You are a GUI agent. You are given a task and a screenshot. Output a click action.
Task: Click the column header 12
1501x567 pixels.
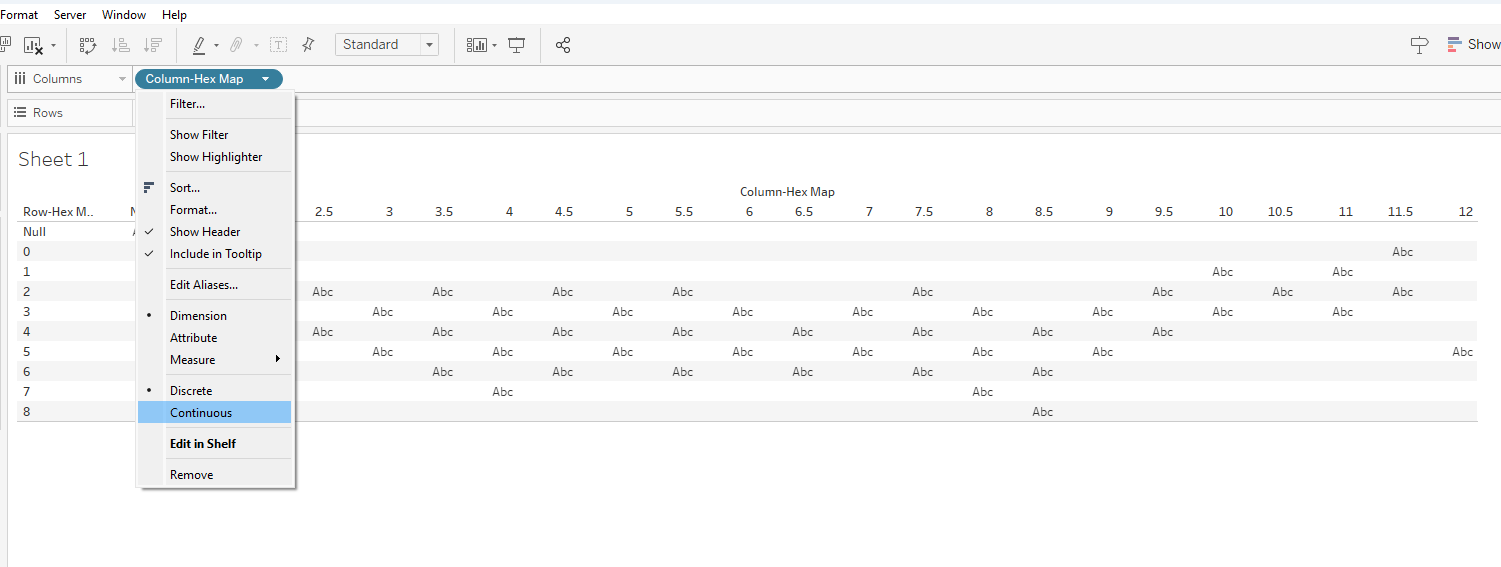point(1465,212)
